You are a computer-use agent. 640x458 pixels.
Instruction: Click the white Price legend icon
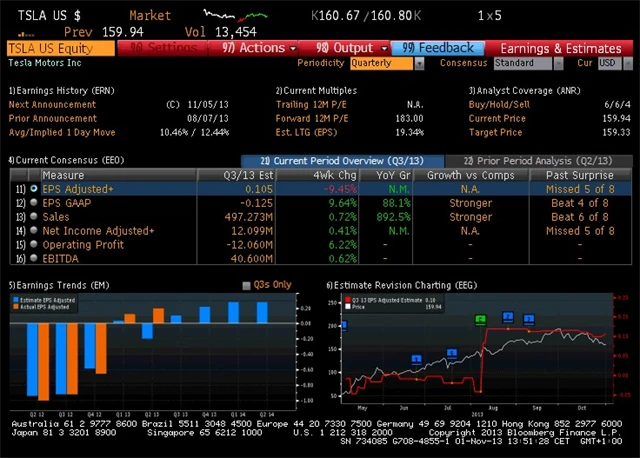pyautogui.click(x=346, y=305)
